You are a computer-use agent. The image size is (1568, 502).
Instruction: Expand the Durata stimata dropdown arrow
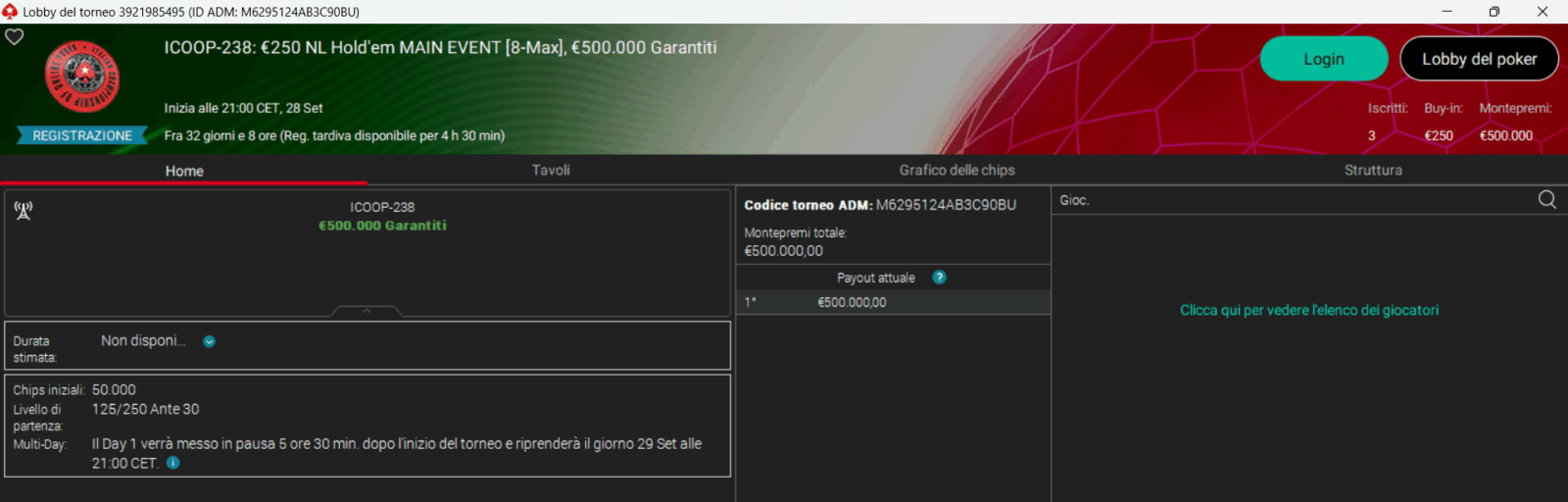coord(209,341)
